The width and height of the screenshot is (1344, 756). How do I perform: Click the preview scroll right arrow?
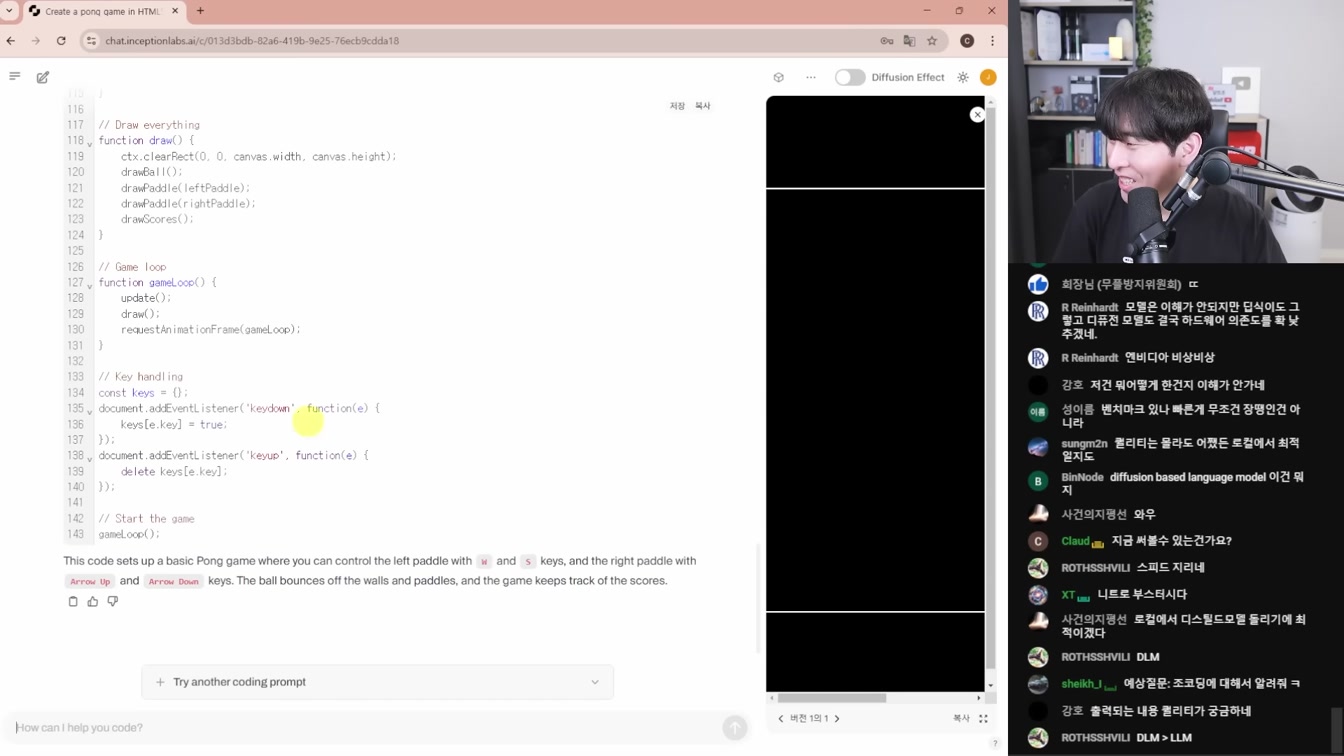click(x=979, y=698)
